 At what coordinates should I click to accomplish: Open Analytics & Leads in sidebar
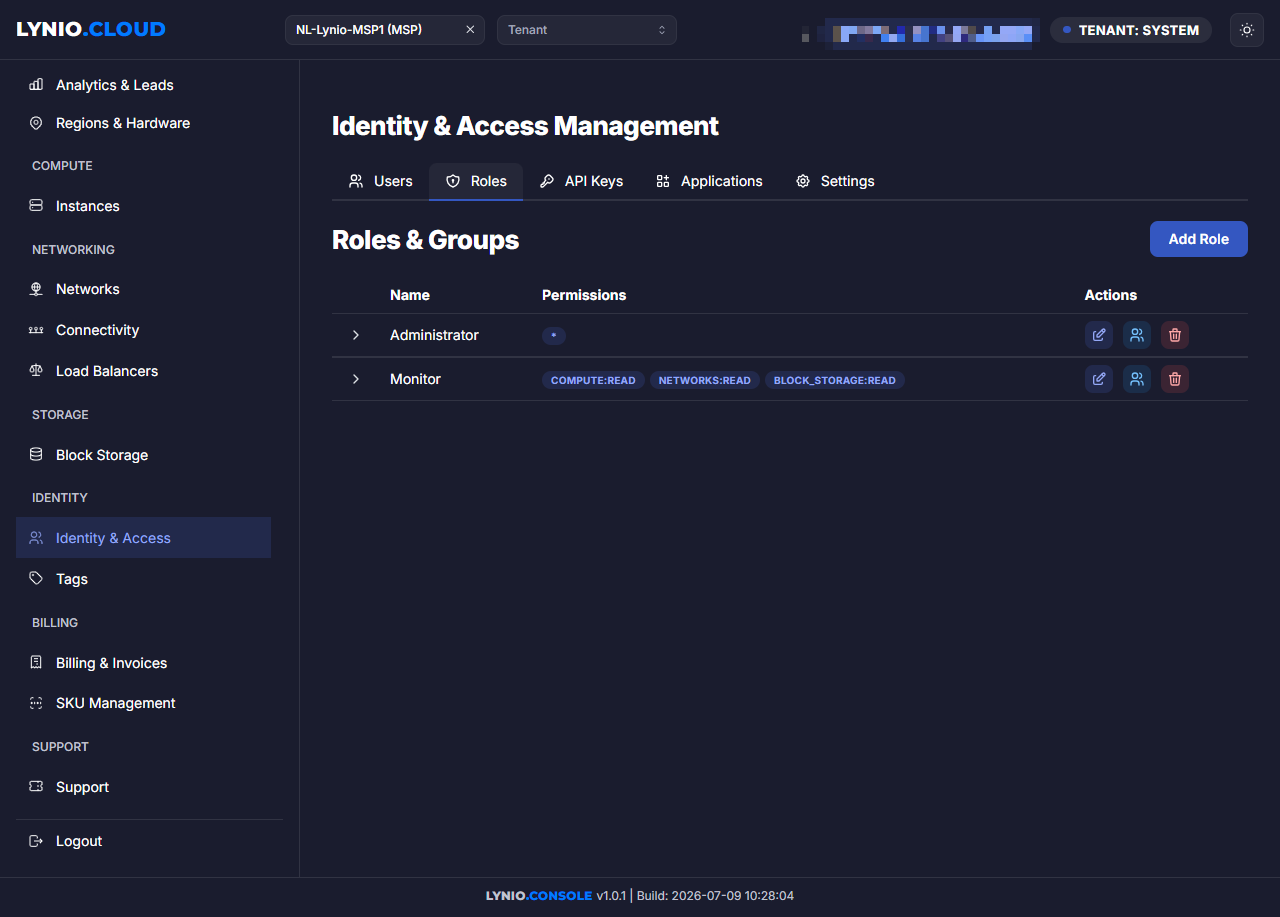pyautogui.click(x=143, y=85)
